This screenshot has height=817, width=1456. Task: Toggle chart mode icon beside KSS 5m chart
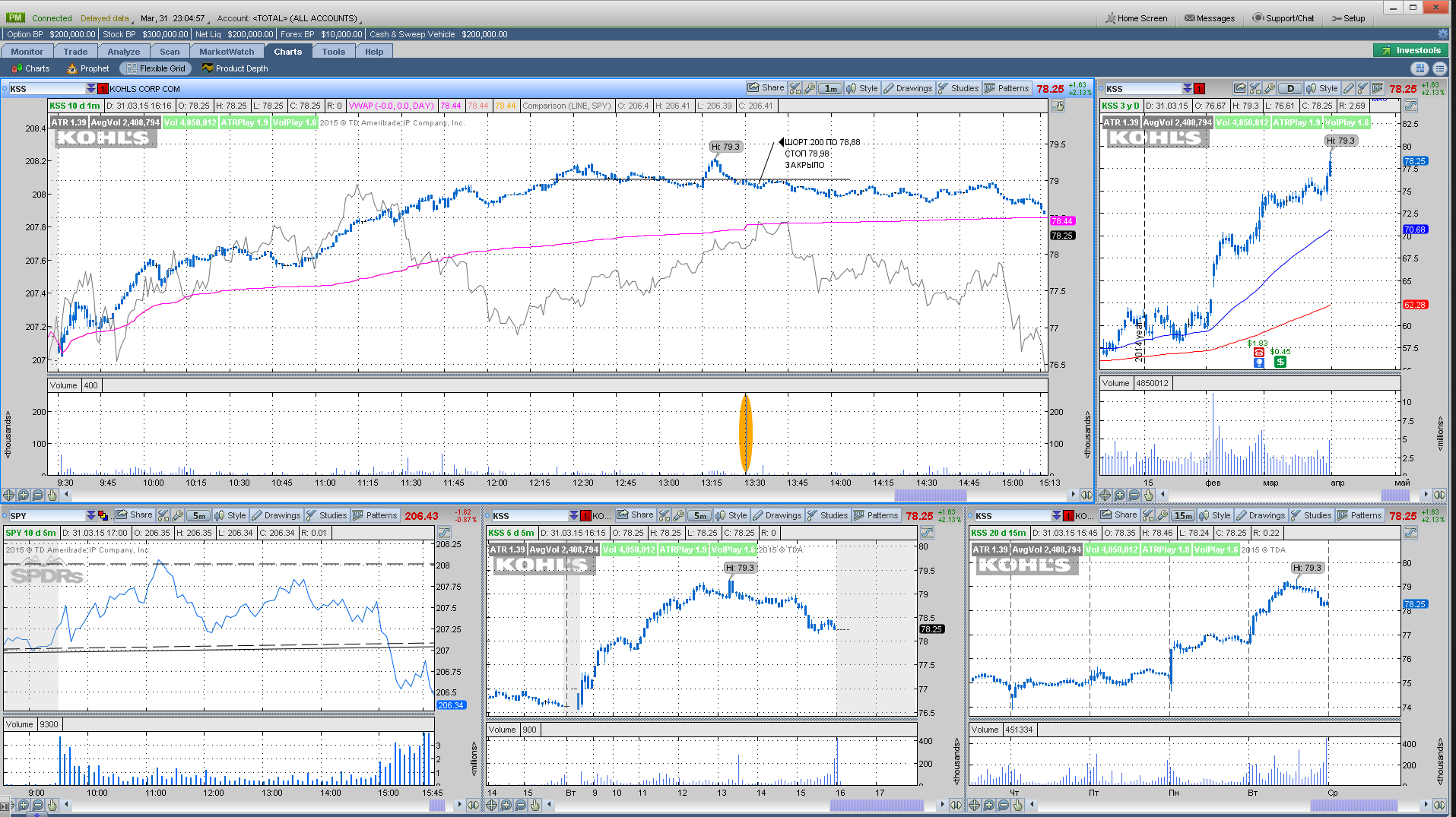point(927,533)
